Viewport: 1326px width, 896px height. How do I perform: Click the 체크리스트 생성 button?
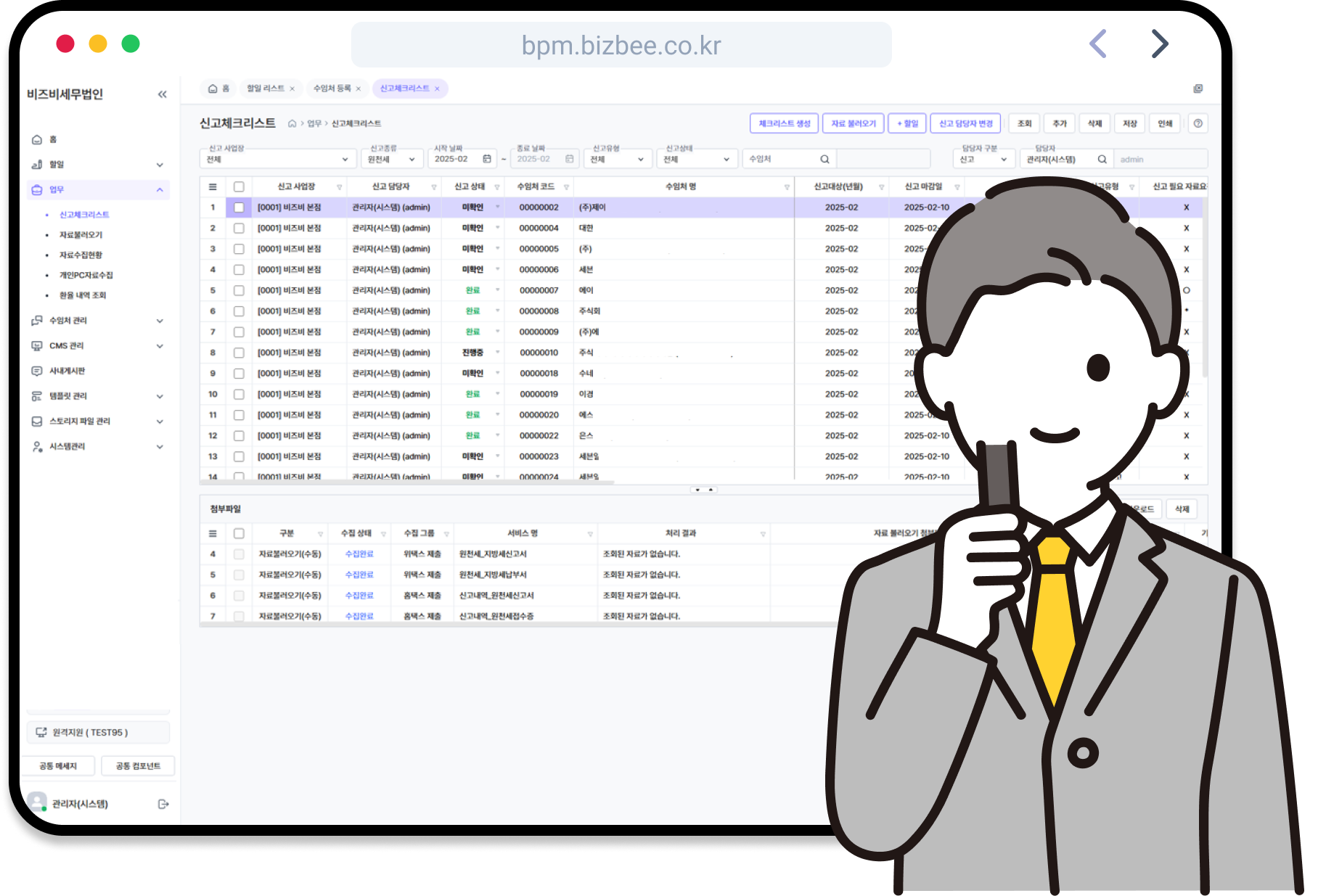tap(784, 123)
